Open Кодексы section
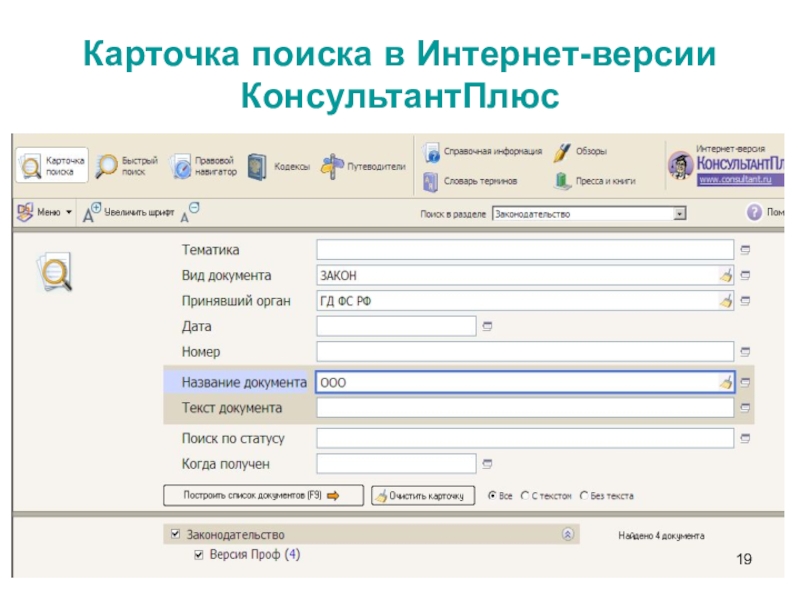 click(x=279, y=166)
